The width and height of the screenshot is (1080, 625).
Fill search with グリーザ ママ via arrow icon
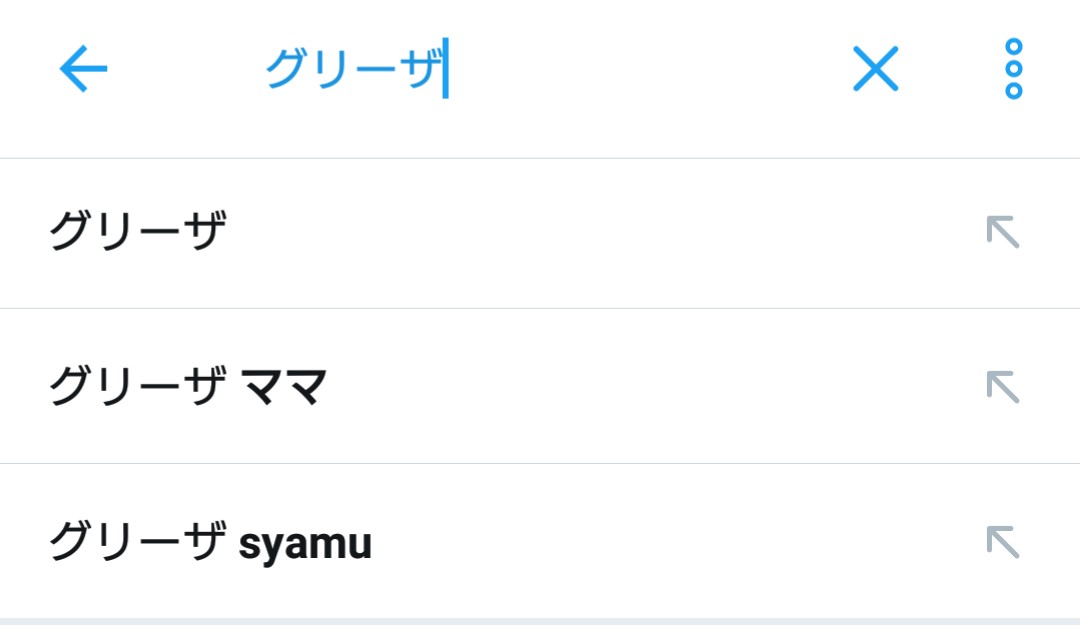[x=1002, y=386]
